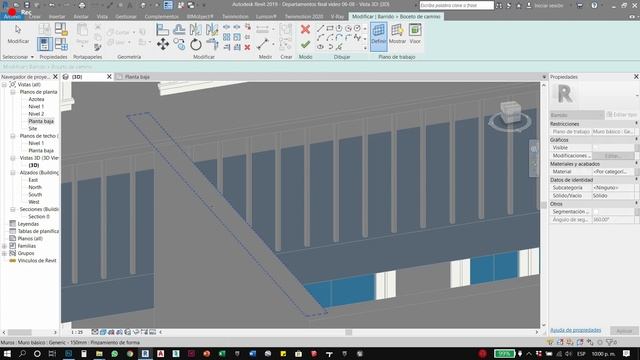Viewport: 640px width, 360px height.
Task: Switch to the Planta baja view tab
Action: click(137, 77)
